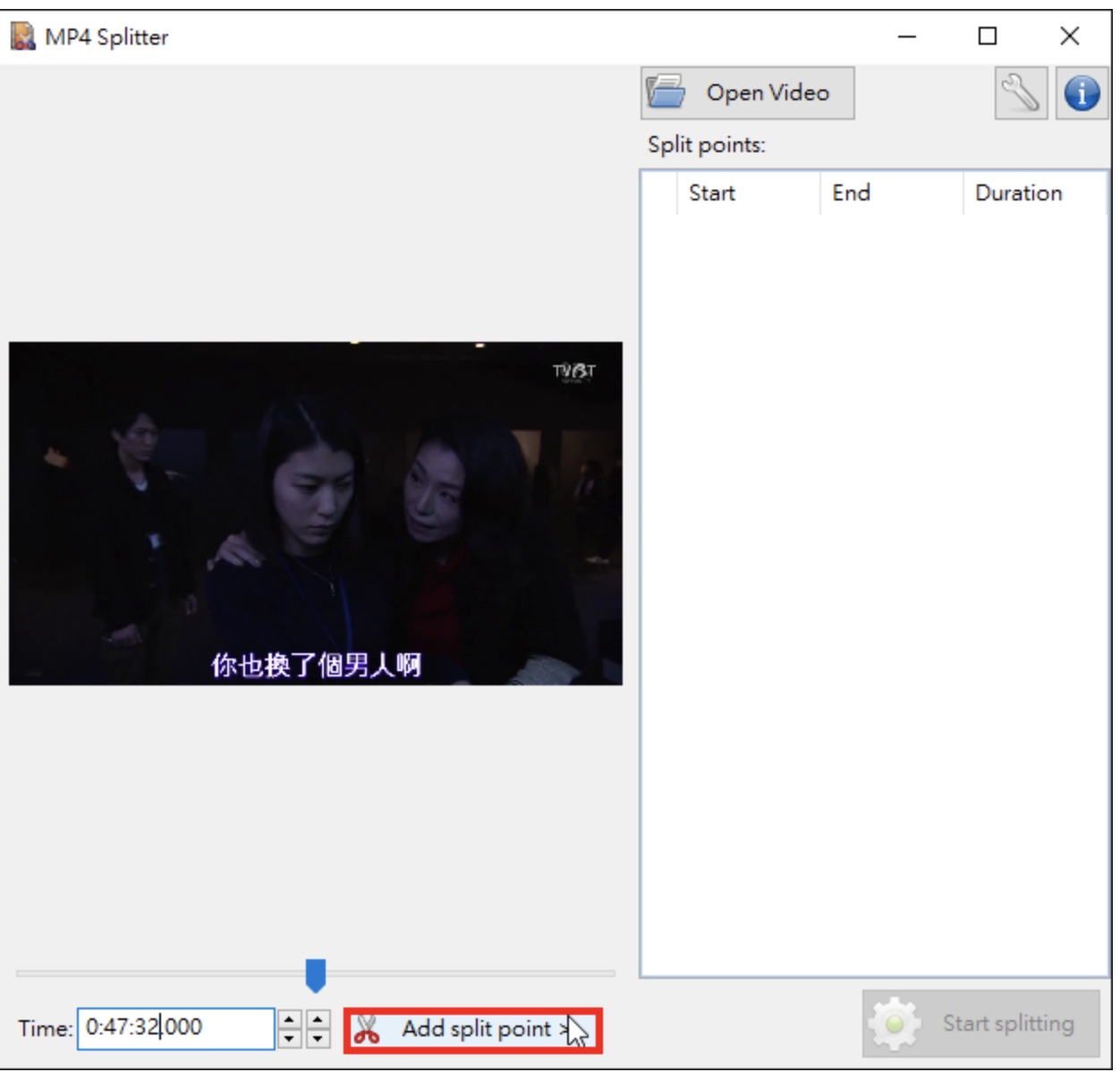
Task: Click the Open Video button
Action: pyautogui.click(x=748, y=93)
